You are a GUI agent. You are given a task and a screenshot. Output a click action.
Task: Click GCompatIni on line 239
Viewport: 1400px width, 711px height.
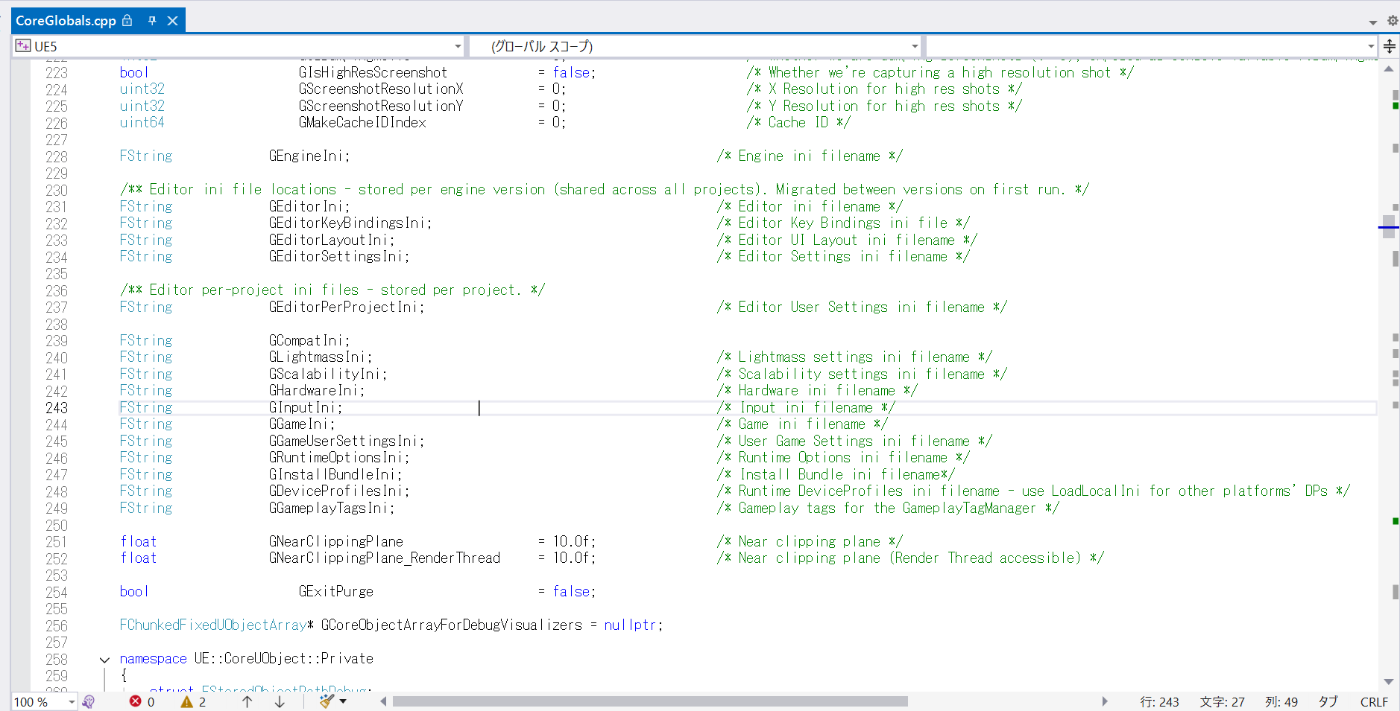[x=306, y=341]
